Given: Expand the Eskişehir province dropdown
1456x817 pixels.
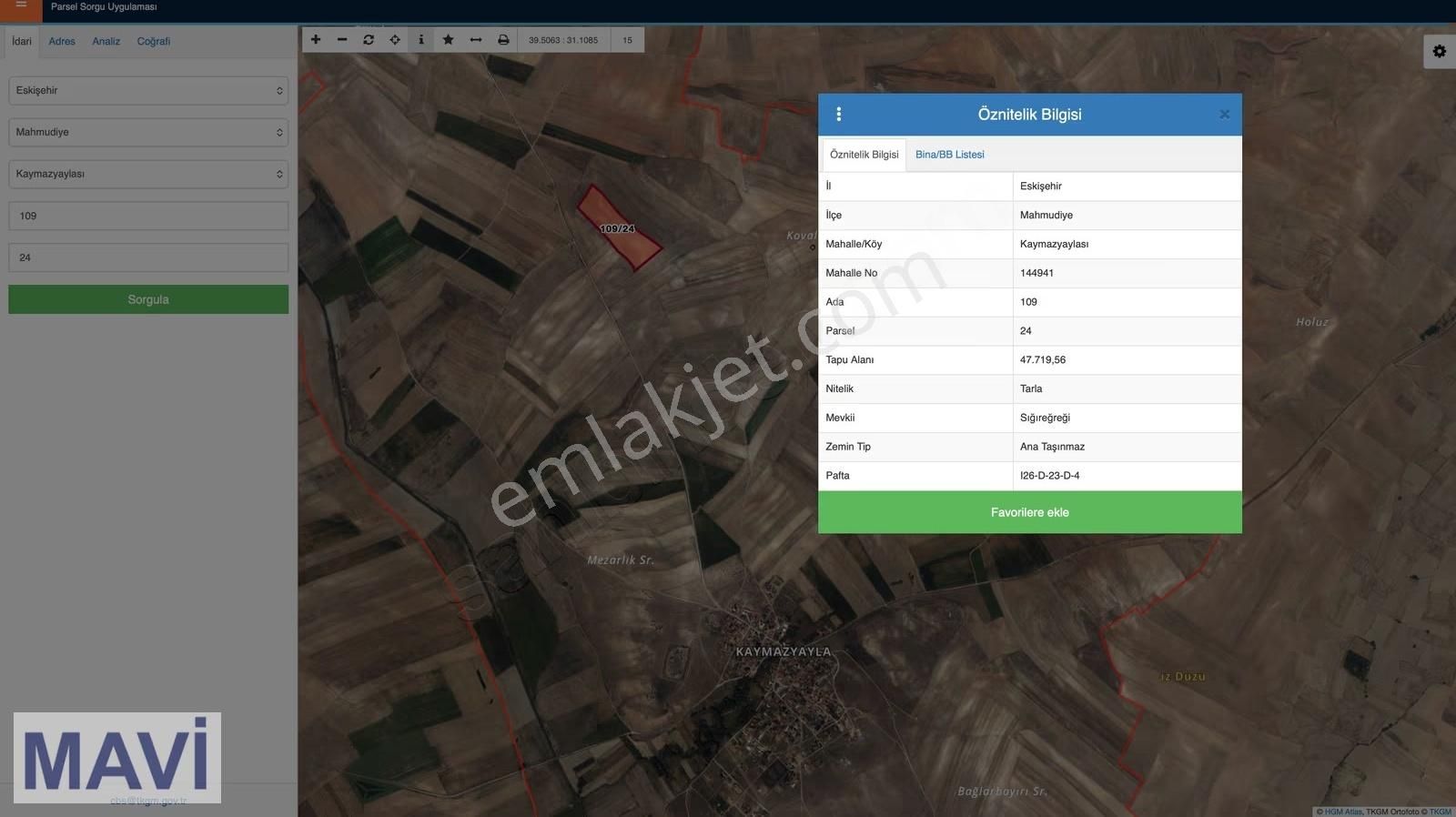Looking at the screenshot, I should 148,91.
